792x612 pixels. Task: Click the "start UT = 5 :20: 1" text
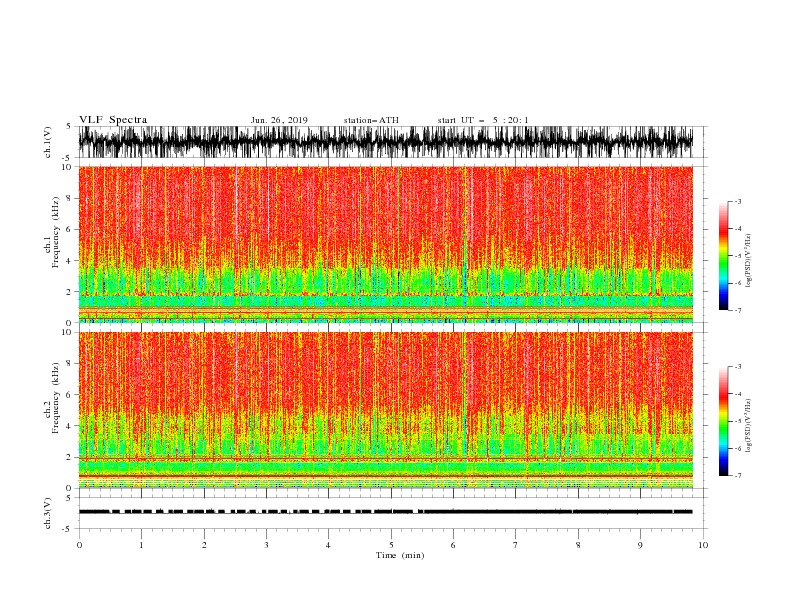[483, 120]
